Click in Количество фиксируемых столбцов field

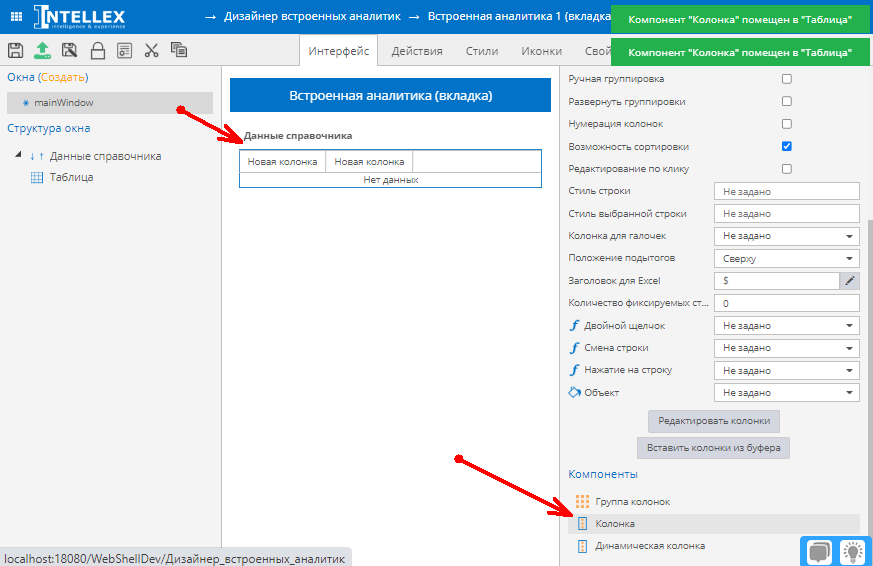coord(787,303)
